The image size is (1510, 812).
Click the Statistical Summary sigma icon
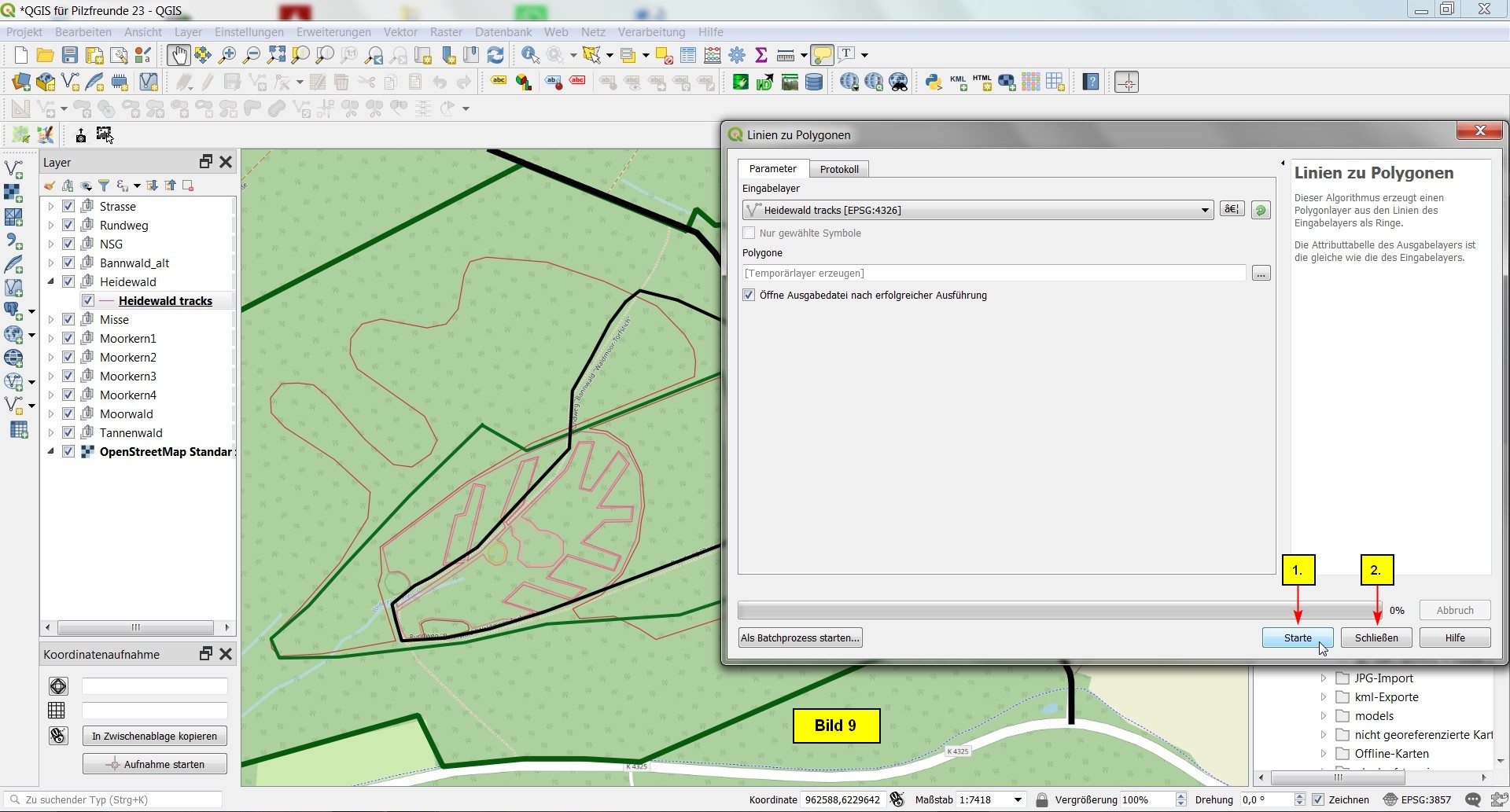pos(761,55)
